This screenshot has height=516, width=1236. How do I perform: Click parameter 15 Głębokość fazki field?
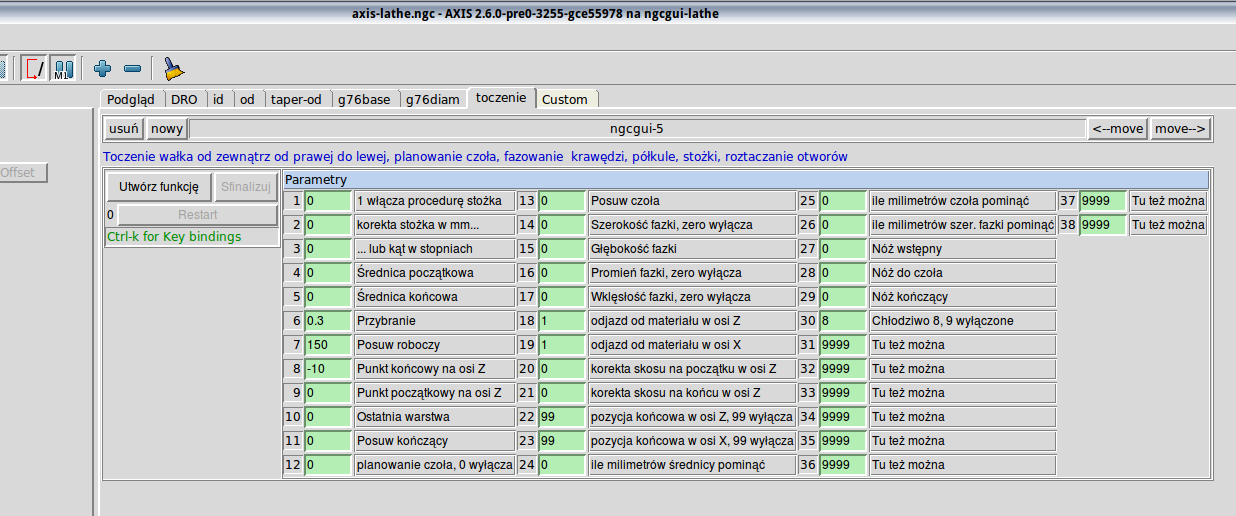point(562,249)
